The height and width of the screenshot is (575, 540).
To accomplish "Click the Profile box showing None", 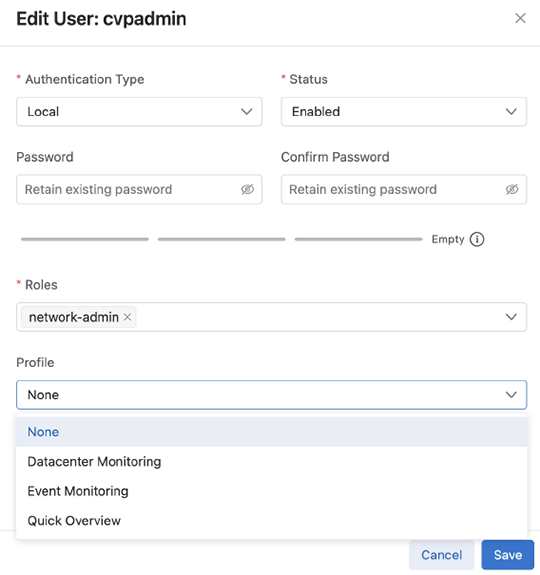I will (271, 395).
